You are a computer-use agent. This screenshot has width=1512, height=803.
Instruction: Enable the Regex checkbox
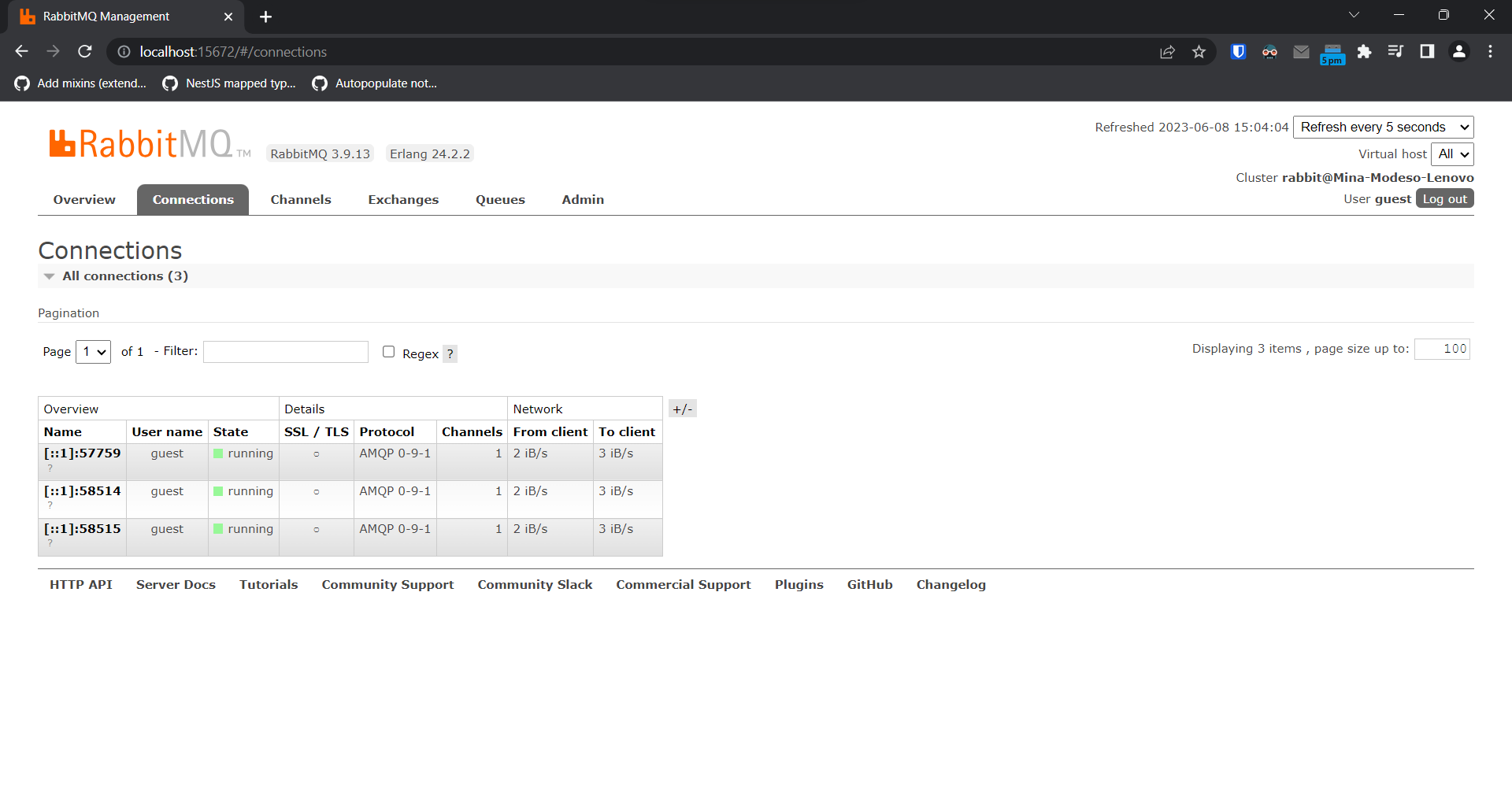(388, 351)
